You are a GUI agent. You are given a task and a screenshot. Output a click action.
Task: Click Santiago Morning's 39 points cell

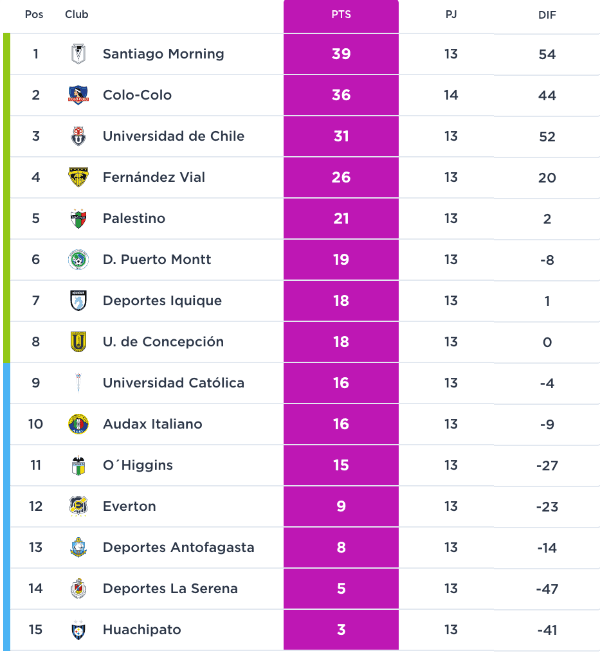coord(341,54)
